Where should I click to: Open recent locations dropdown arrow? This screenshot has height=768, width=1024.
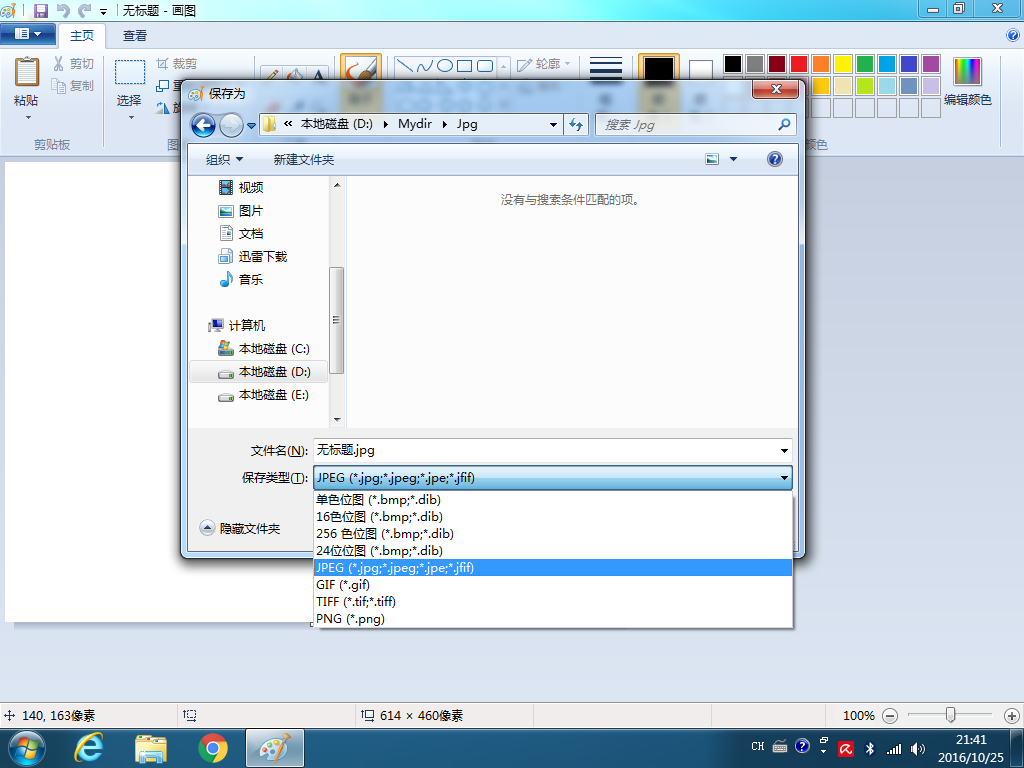[x=251, y=125]
